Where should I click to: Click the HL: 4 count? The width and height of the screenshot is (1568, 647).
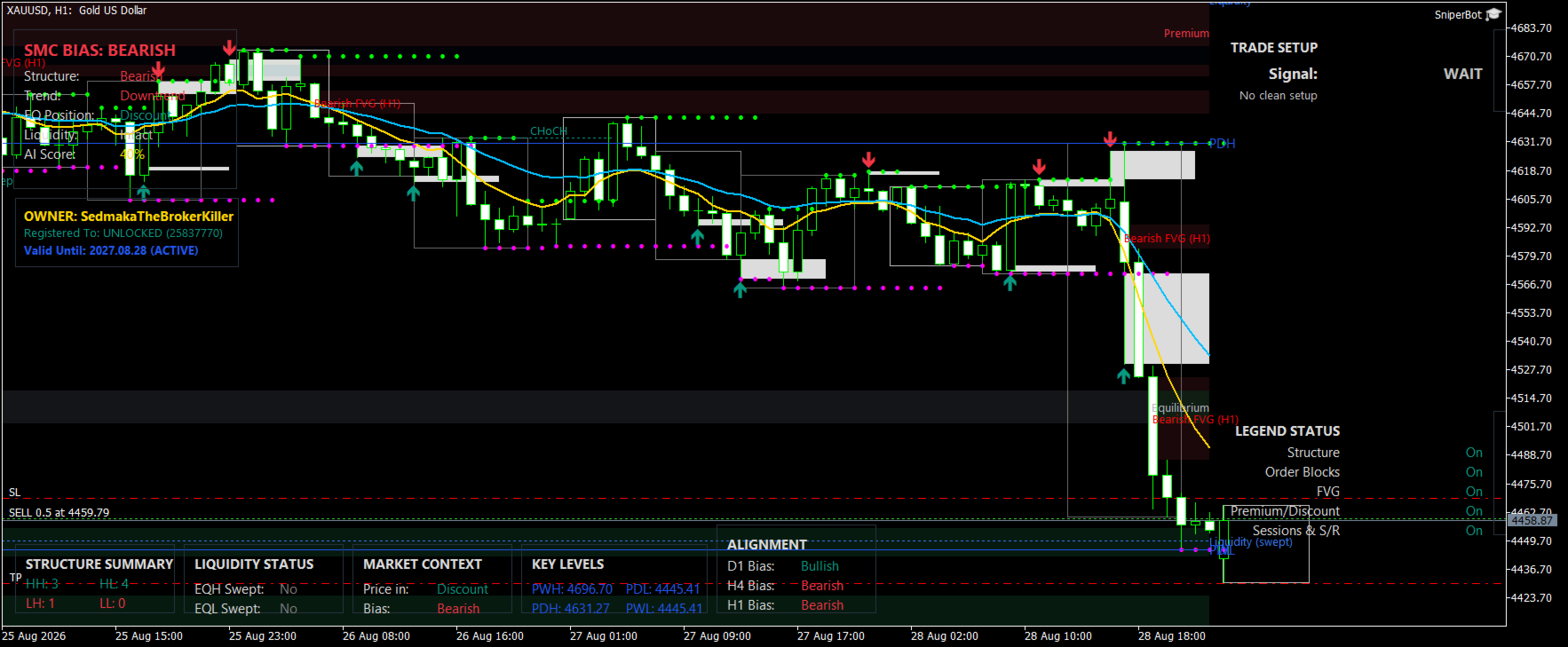[114, 584]
